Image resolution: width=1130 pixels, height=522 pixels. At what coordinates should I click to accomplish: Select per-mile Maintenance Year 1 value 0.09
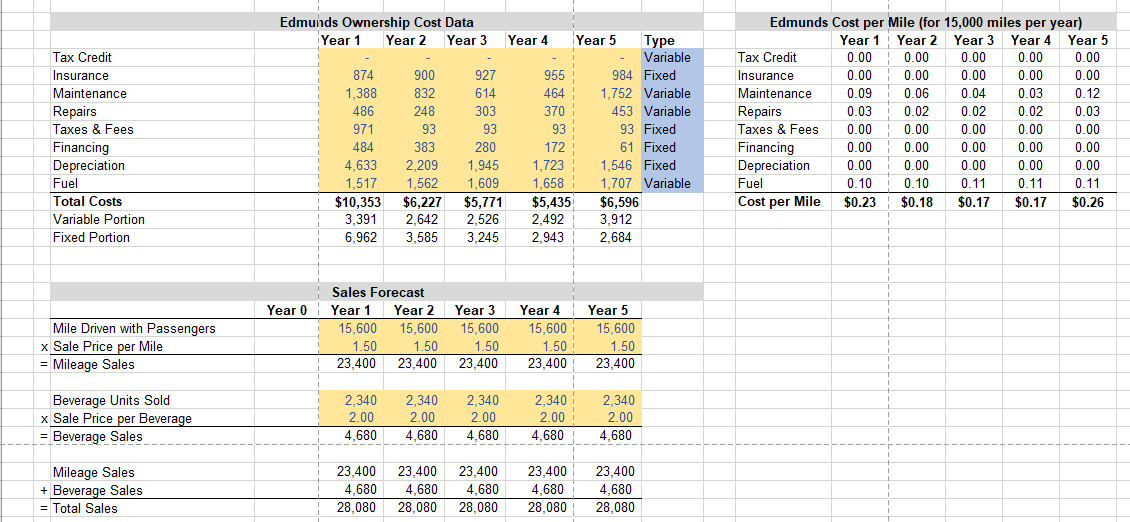pos(860,94)
